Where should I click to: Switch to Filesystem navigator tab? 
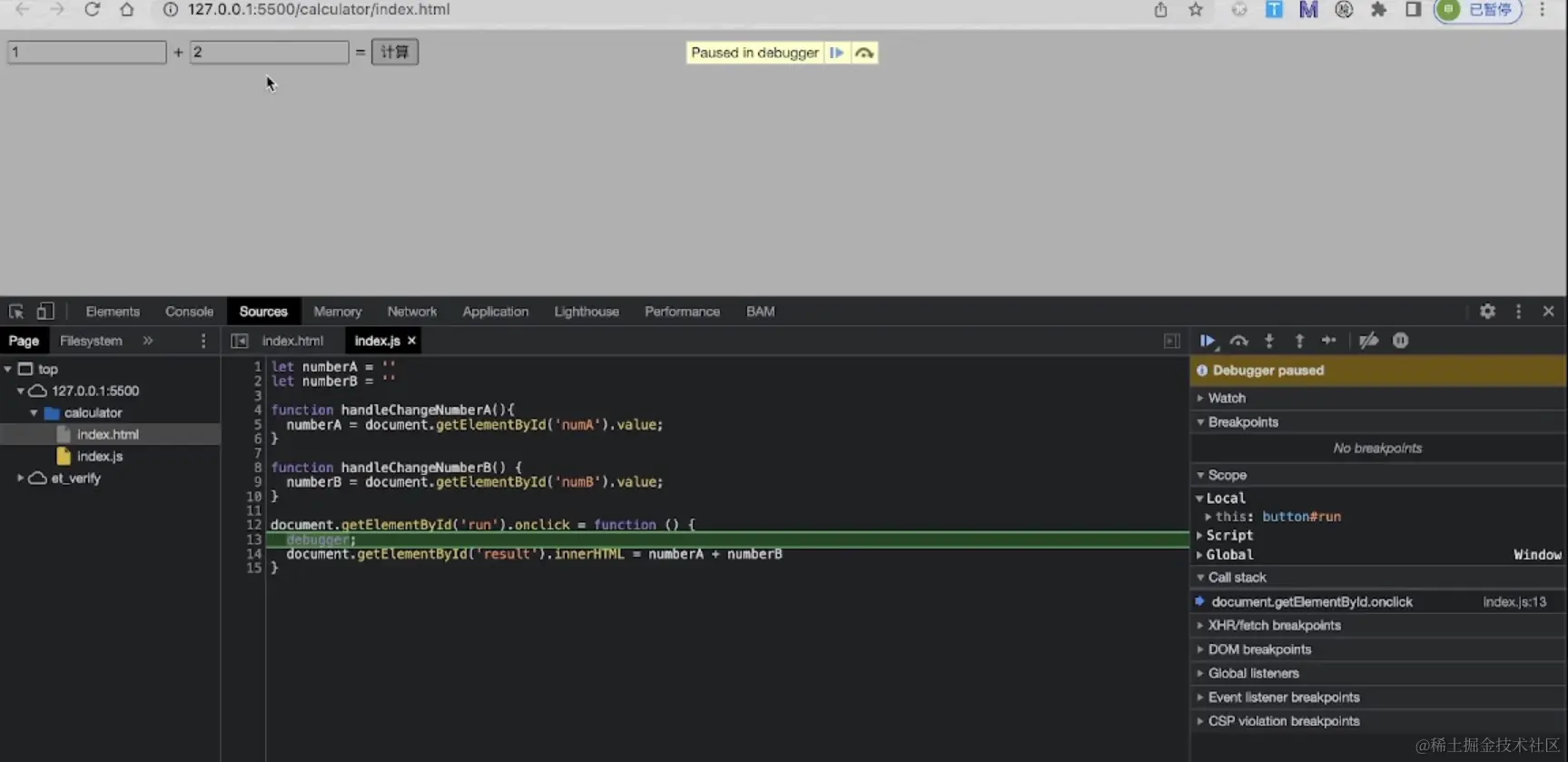coord(91,341)
